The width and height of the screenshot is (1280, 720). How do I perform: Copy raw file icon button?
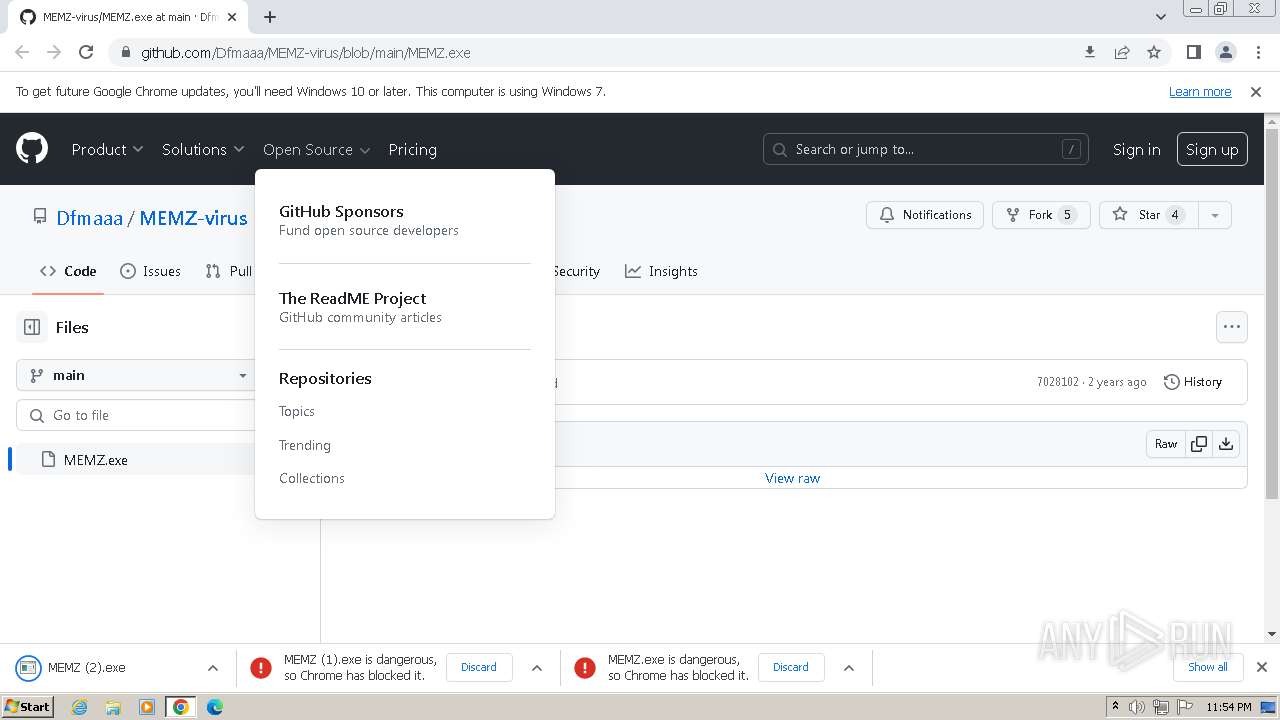[1198, 444]
